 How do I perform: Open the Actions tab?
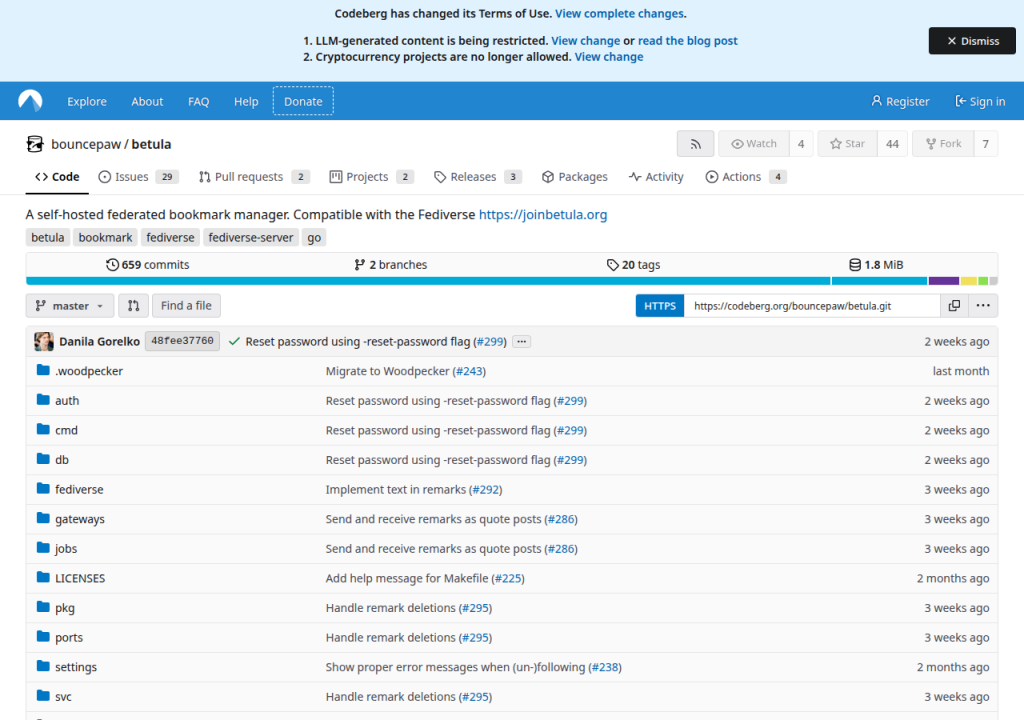(x=746, y=177)
